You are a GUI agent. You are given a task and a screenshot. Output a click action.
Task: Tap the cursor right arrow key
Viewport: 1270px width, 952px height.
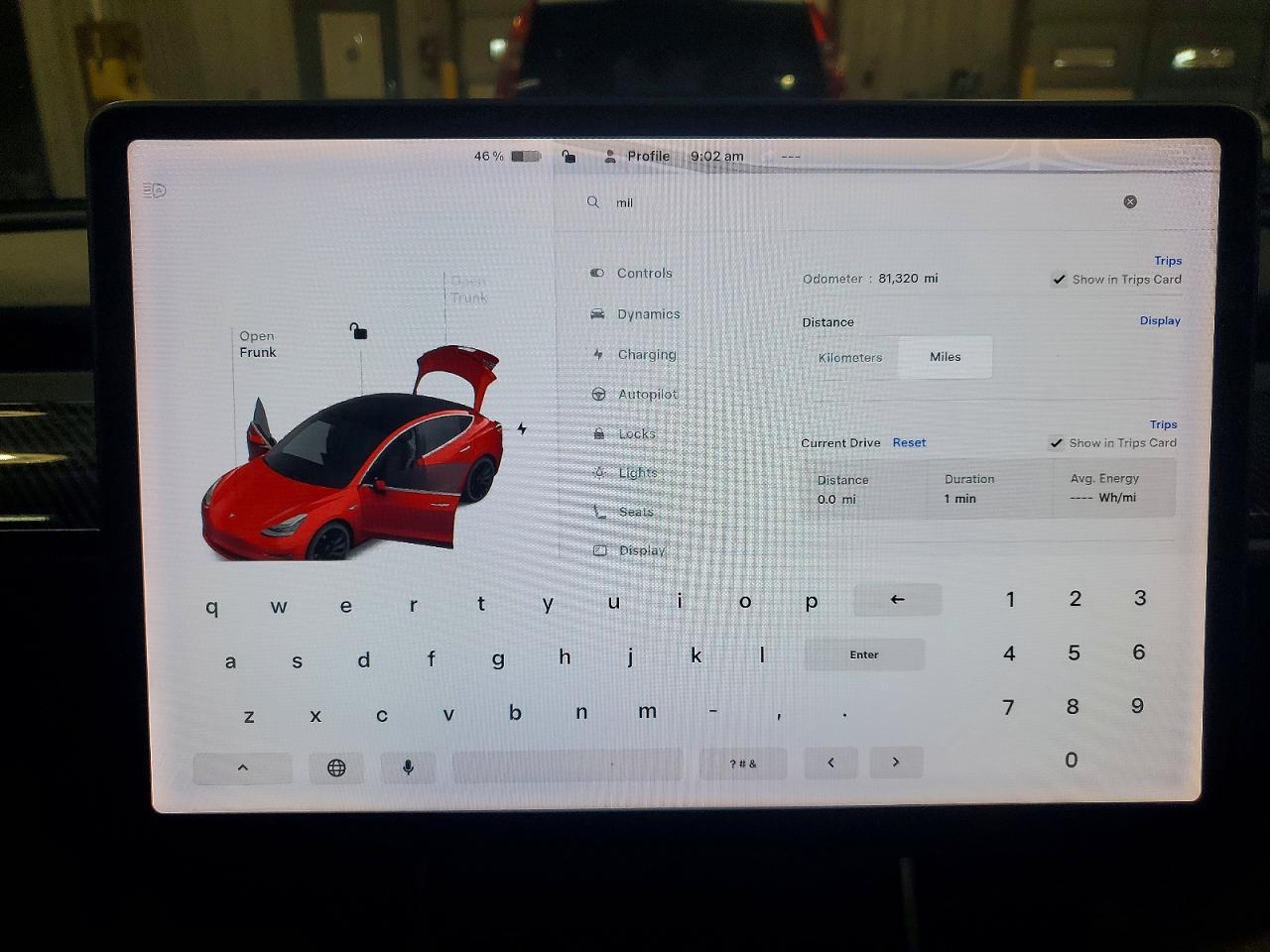pos(896,762)
